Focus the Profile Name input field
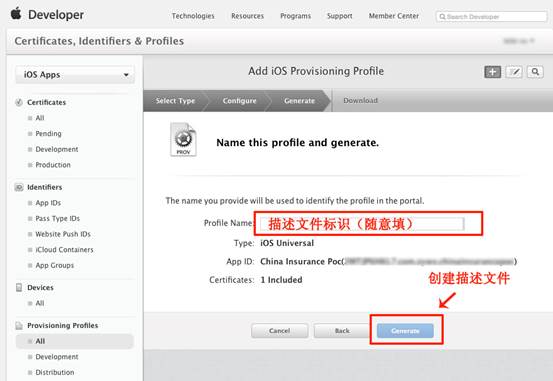The height and width of the screenshot is (381, 553). 362,224
